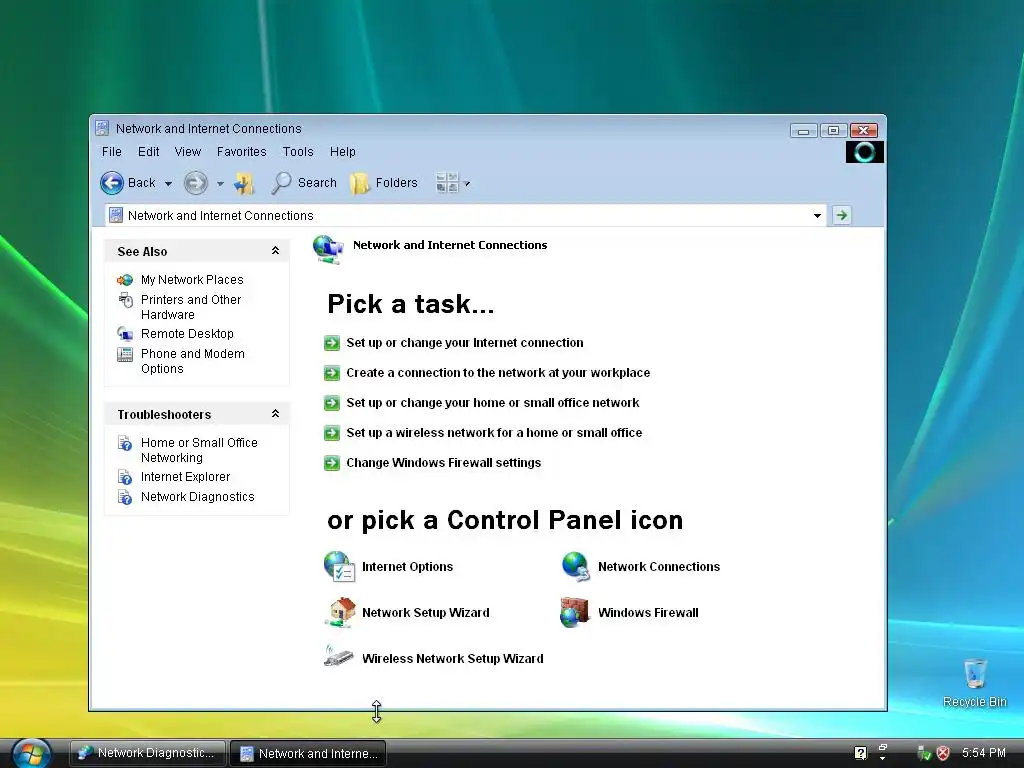Image resolution: width=1024 pixels, height=768 pixels.
Task: Open the File menu
Action: (x=112, y=152)
